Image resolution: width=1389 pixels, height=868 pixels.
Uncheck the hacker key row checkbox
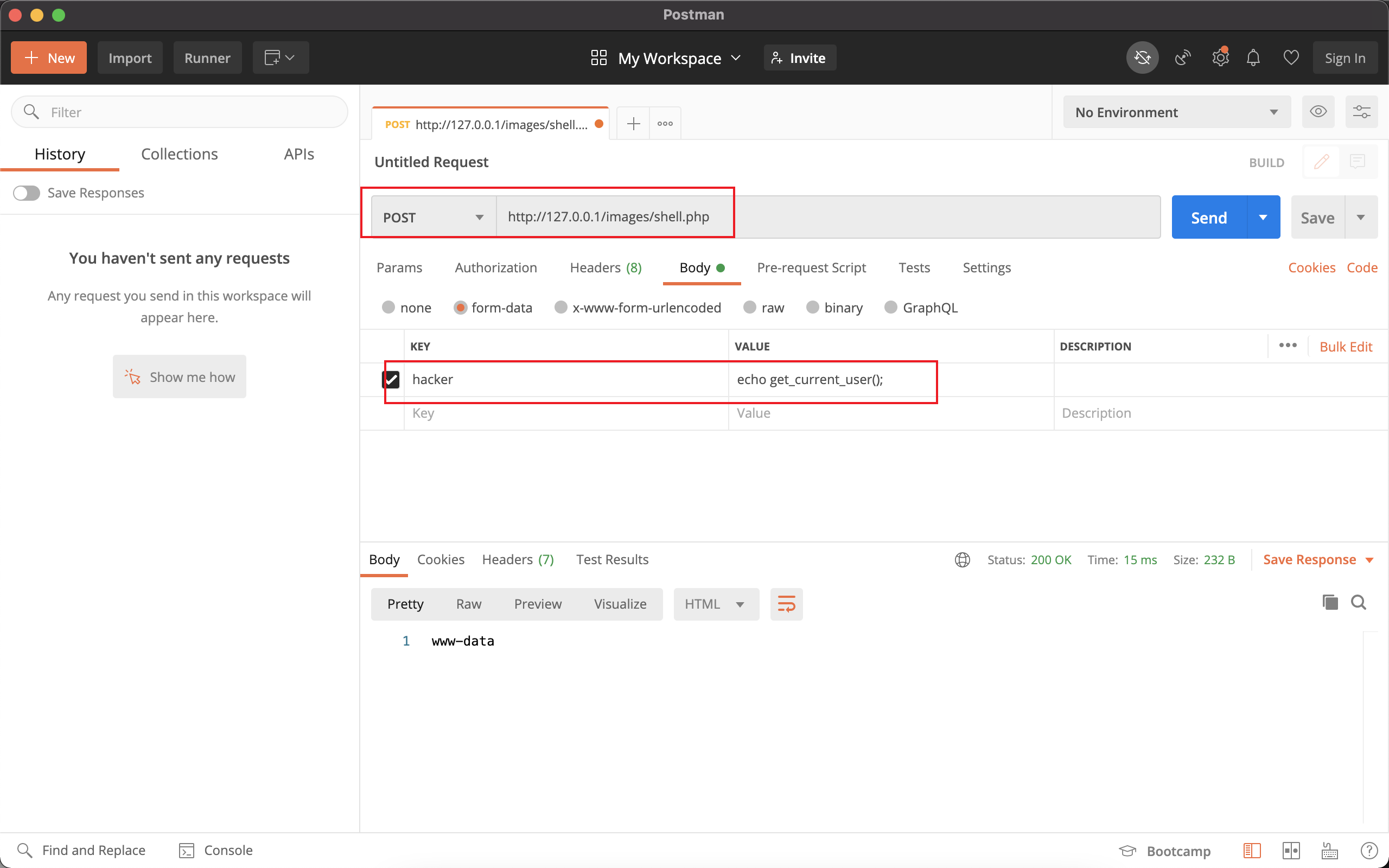[x=391, y=379]
